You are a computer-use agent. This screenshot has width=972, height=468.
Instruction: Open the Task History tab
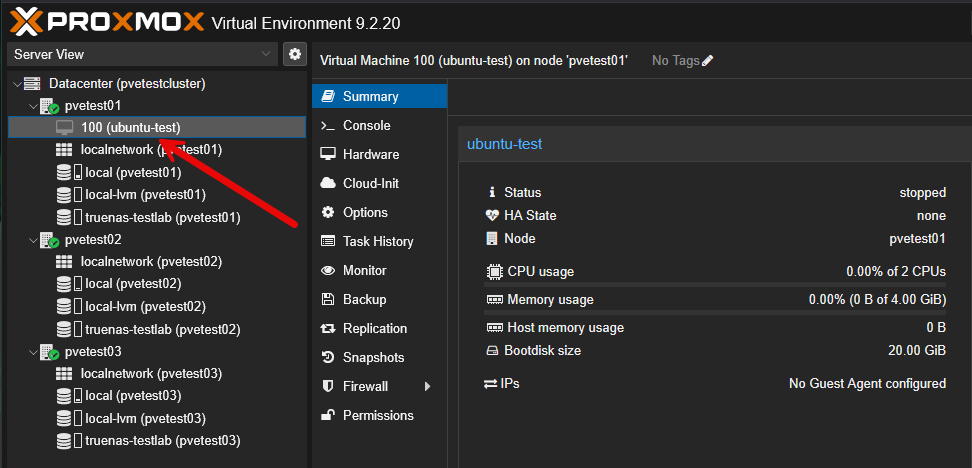pos(379,242)
